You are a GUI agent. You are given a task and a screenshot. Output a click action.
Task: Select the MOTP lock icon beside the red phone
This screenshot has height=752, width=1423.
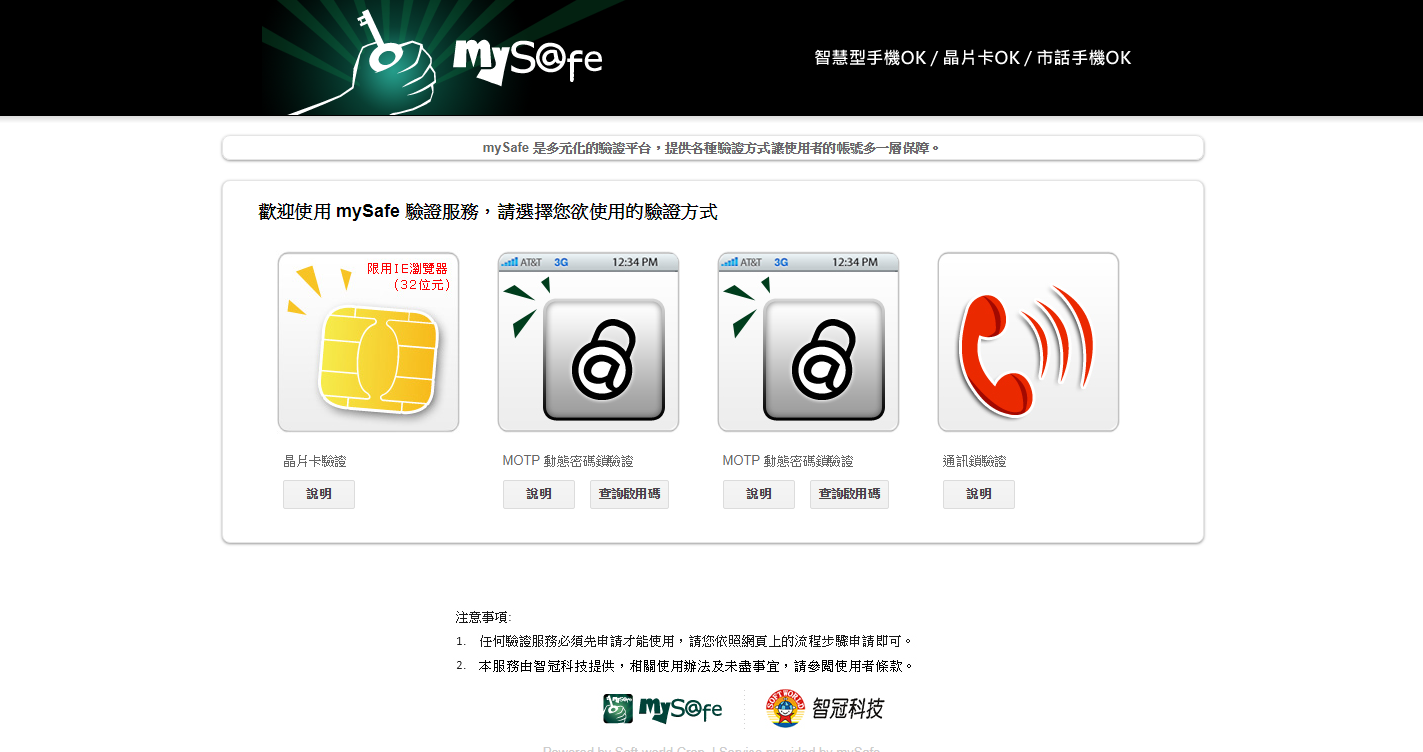[x=808, y=342]
